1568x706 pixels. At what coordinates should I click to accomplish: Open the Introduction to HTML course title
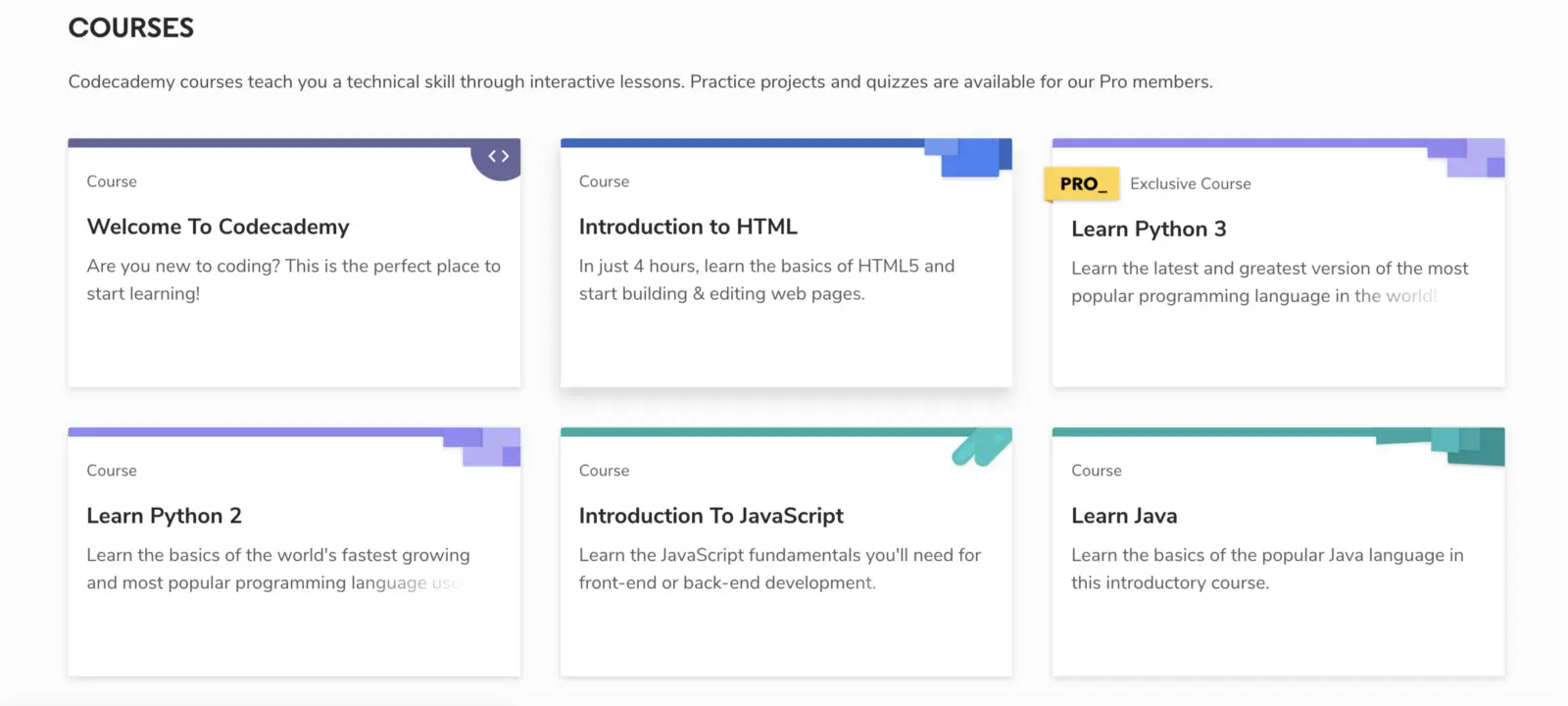point(688,227)
